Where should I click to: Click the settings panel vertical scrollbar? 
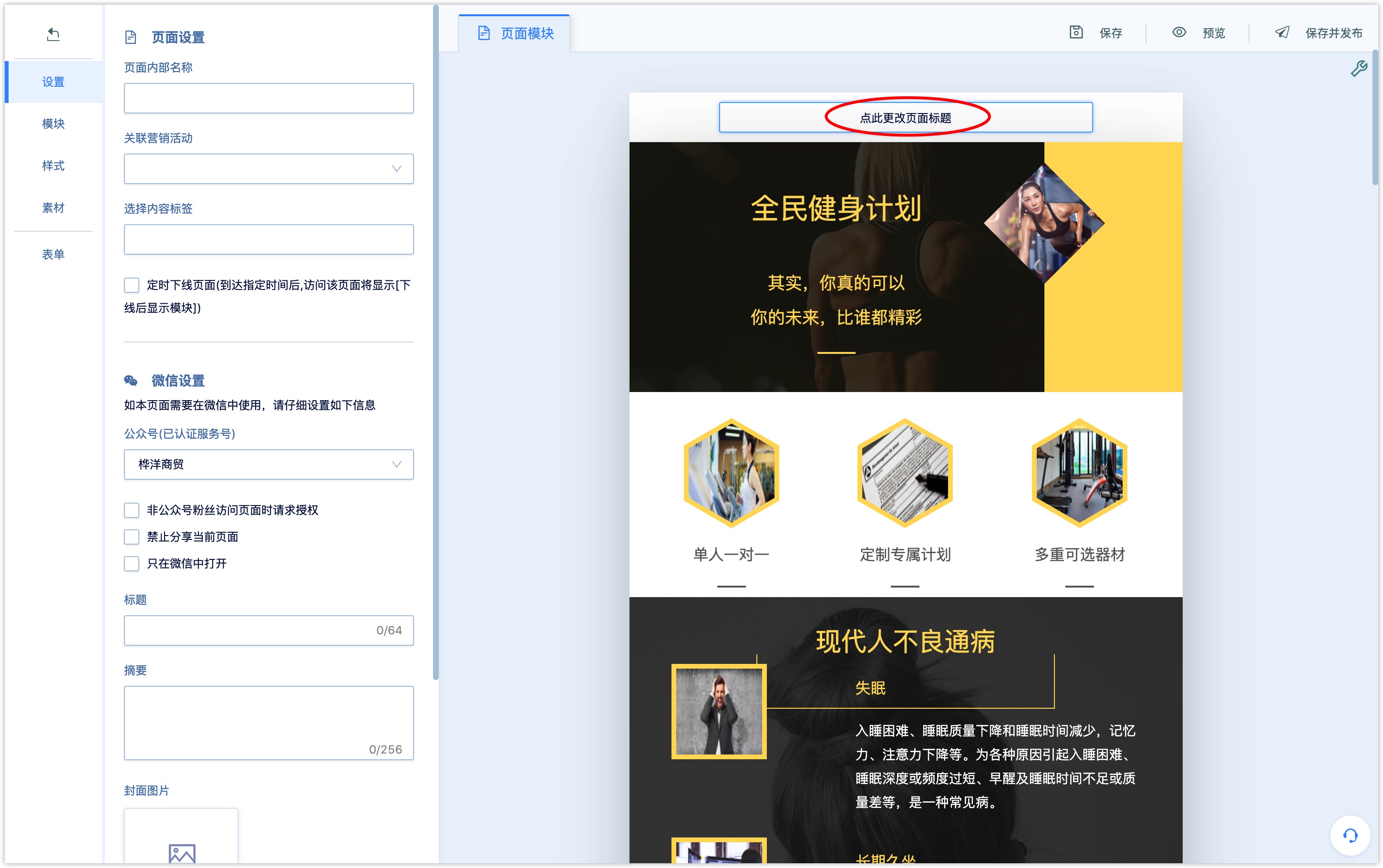(x=435, y=342)
